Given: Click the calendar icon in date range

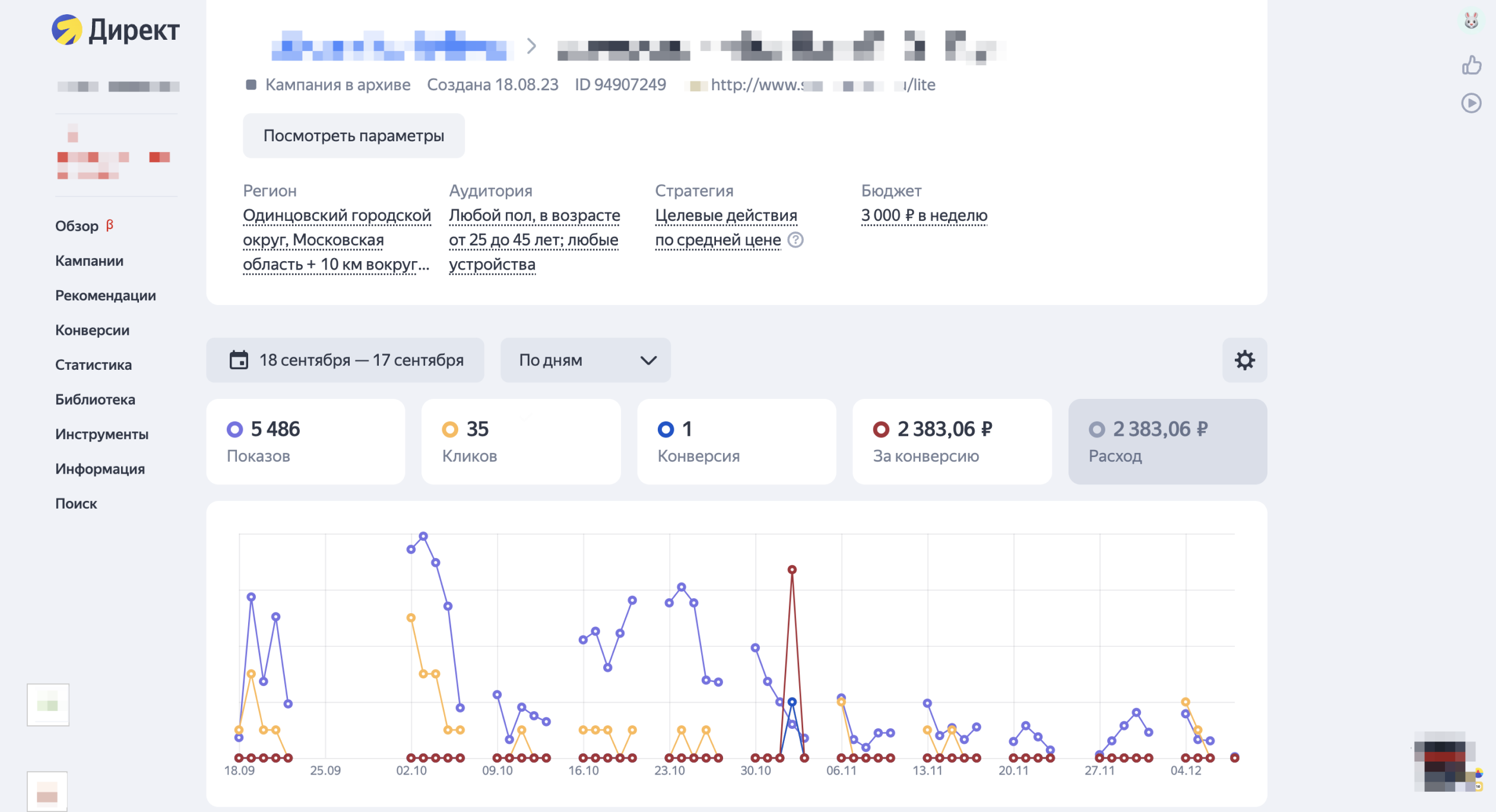Looking at the screenshot, I should click(x=239, y=360).
